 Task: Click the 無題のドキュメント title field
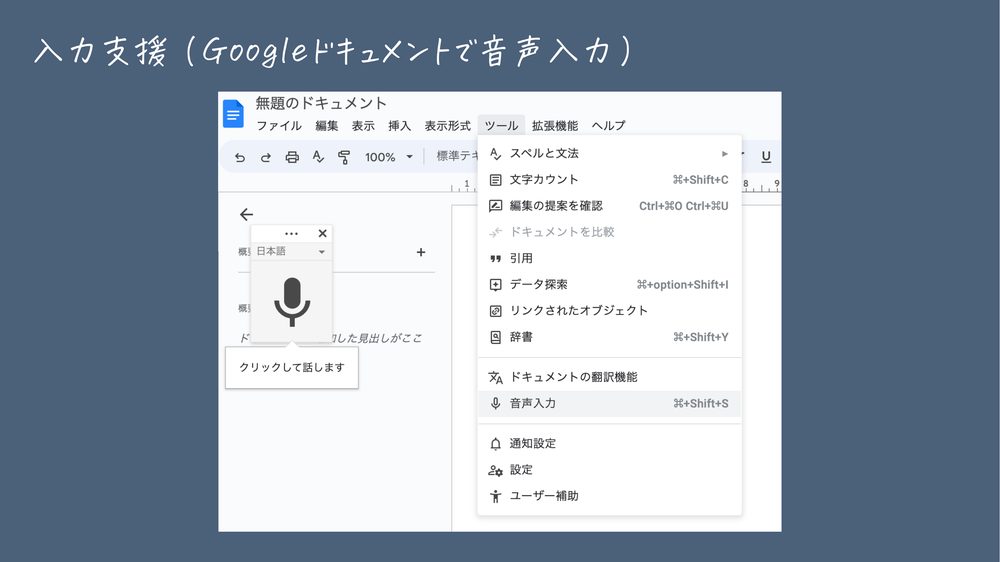coord(321,103)
